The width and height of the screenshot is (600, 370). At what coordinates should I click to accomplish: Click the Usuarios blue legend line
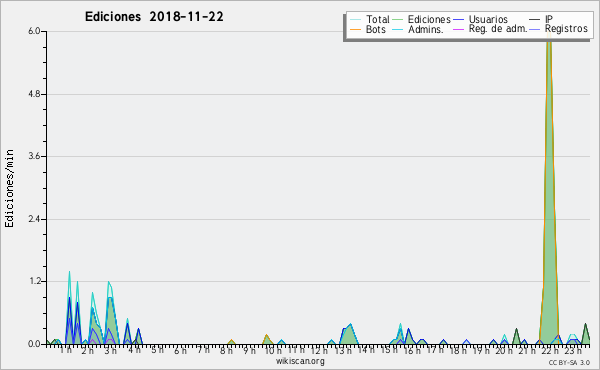click(458, 20)
